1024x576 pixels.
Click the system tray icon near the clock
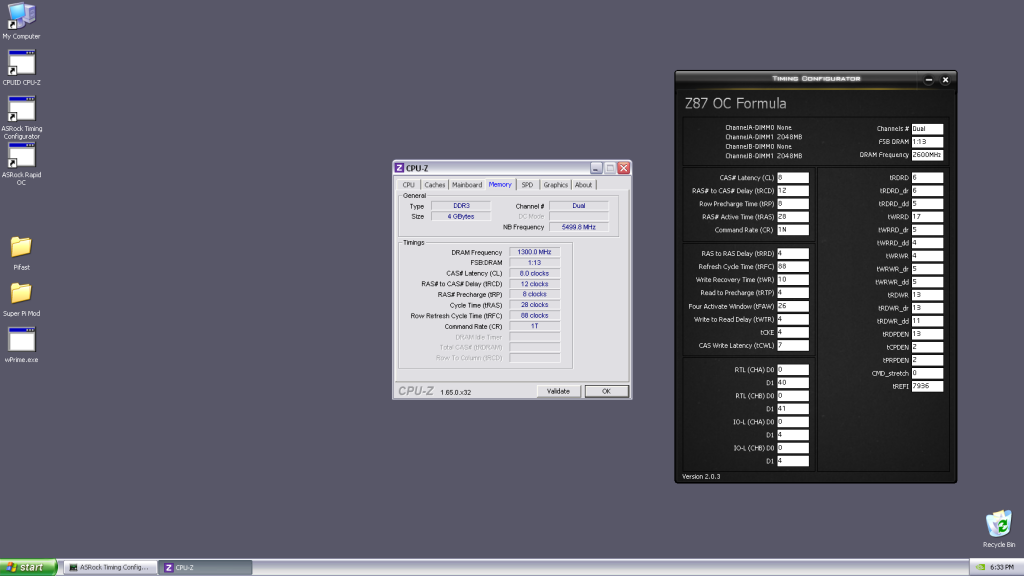pos(980,568)
